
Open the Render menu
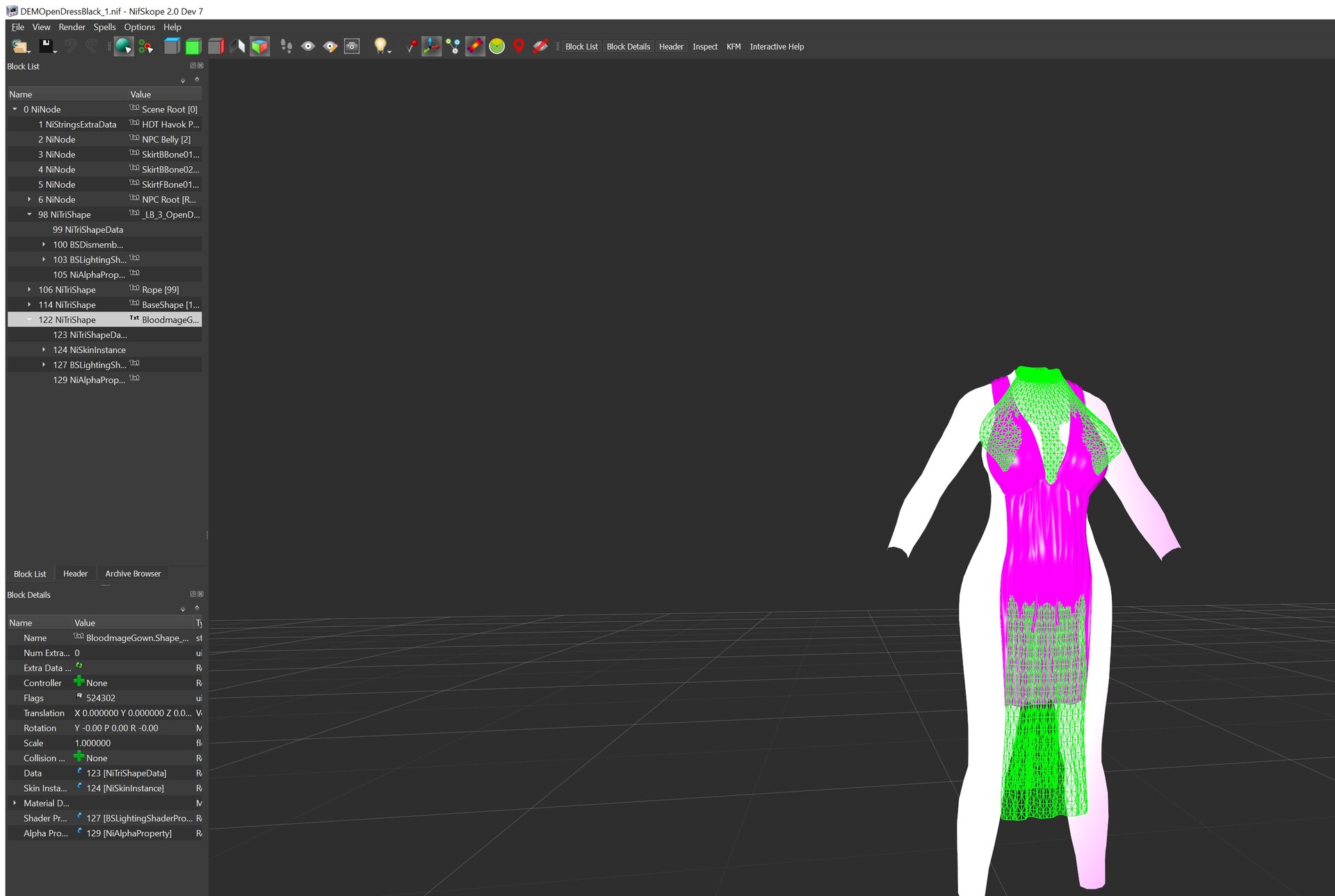(x=72, y=27)
